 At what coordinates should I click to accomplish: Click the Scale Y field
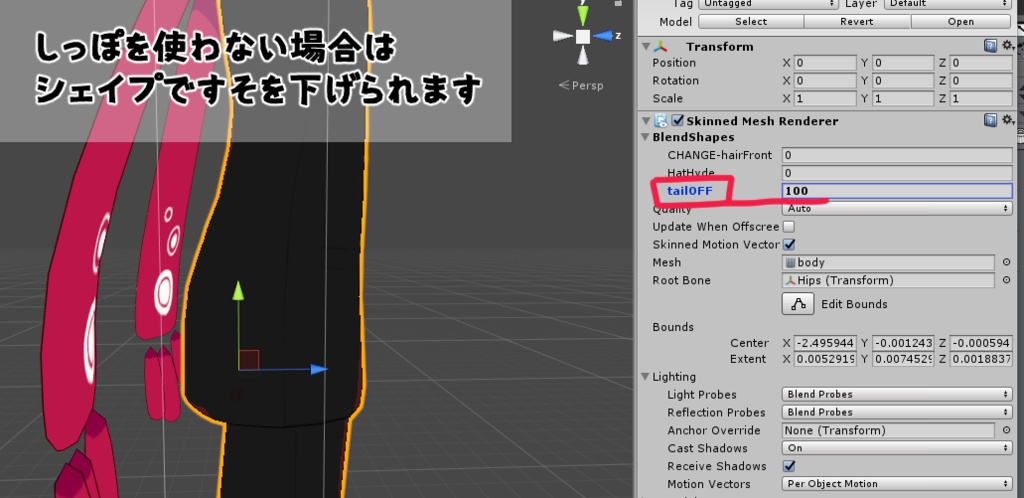click(x=903, y=99)
